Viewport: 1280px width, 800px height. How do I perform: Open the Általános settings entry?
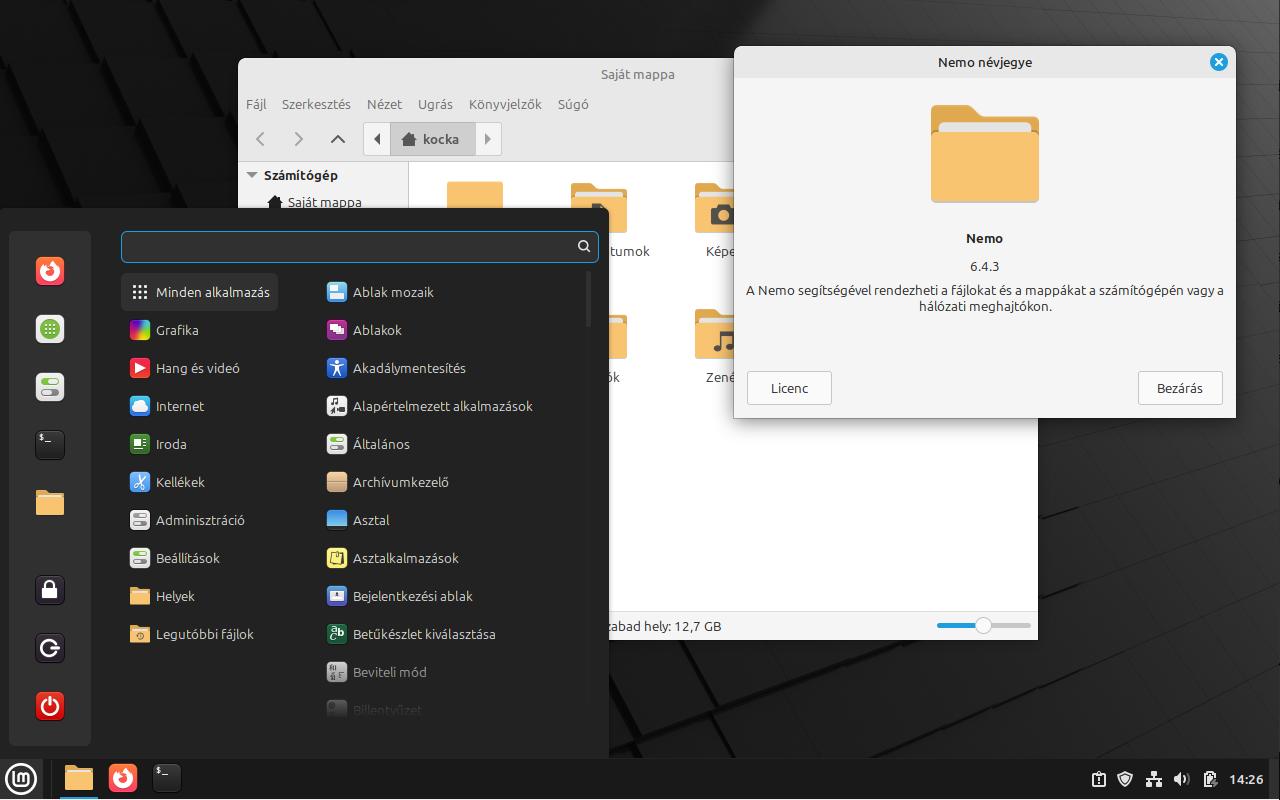click(x=451, y=444)
